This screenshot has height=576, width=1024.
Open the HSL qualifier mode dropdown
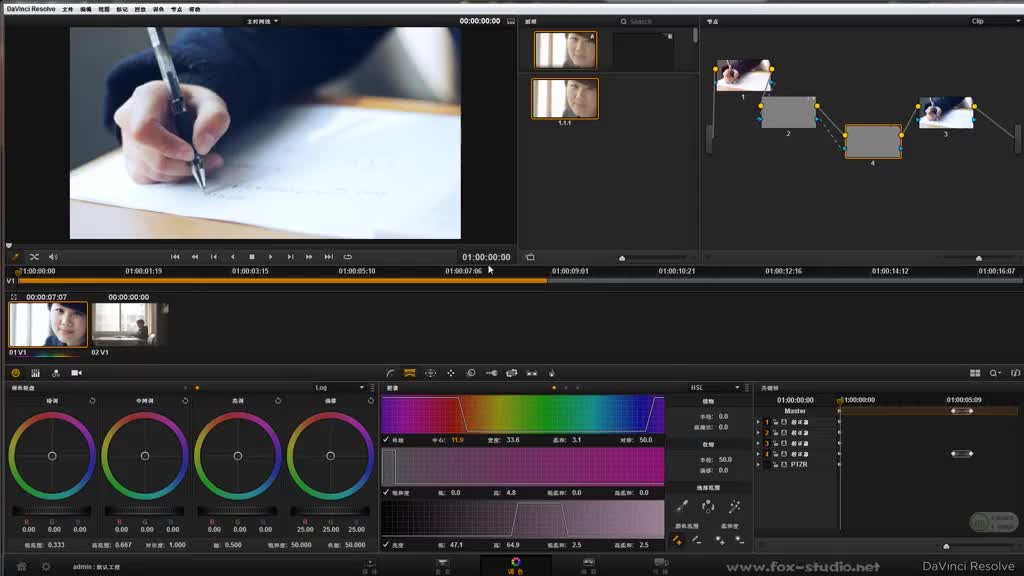[714, 387]
